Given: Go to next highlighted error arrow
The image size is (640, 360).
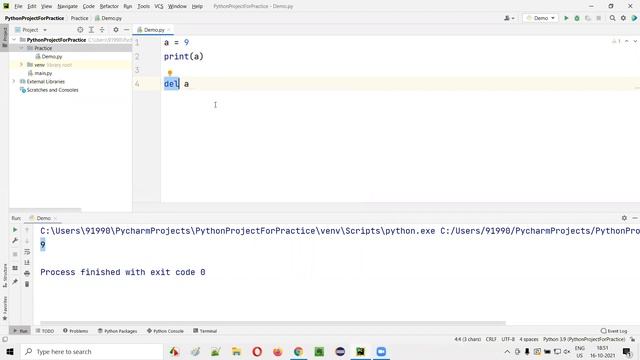Looking at the screenshot, I should pyautogui.click(x=635, y=41).
